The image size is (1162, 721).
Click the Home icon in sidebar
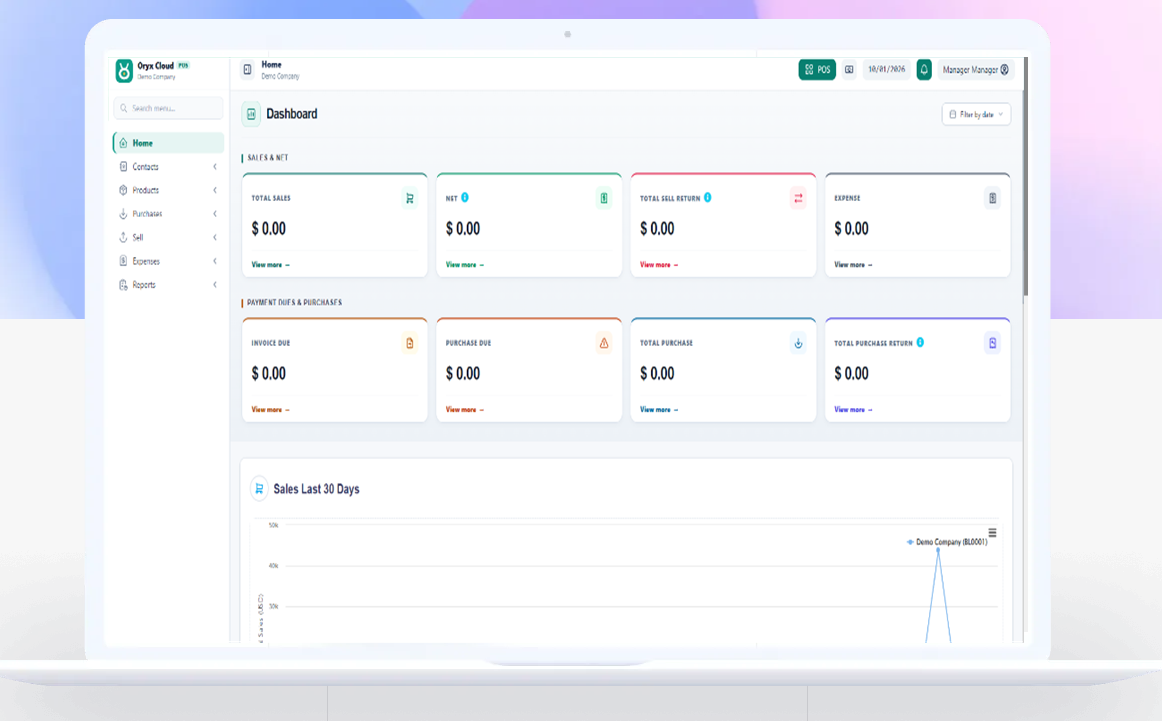[123, 143]
